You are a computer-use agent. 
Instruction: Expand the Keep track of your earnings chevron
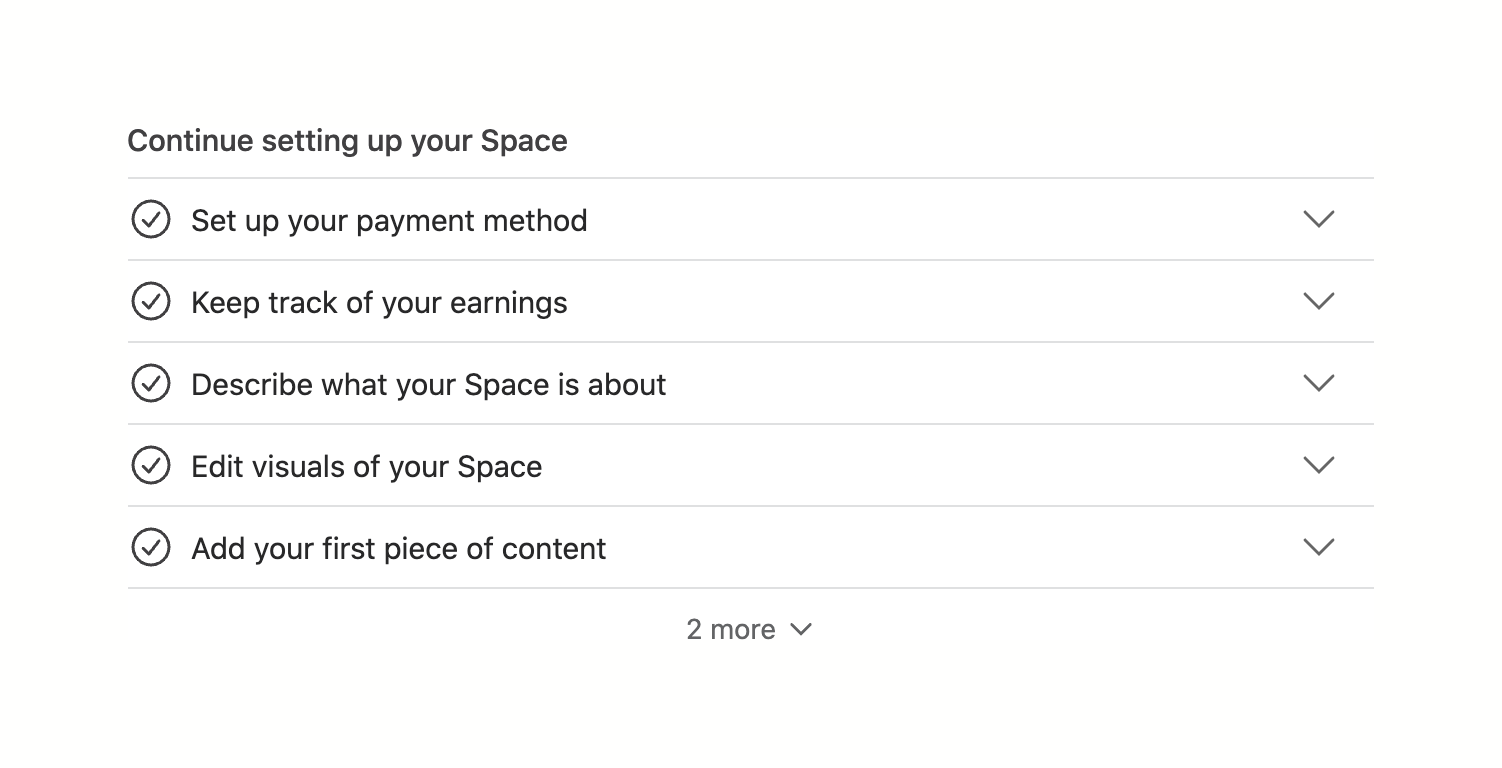click(1319, 301)
